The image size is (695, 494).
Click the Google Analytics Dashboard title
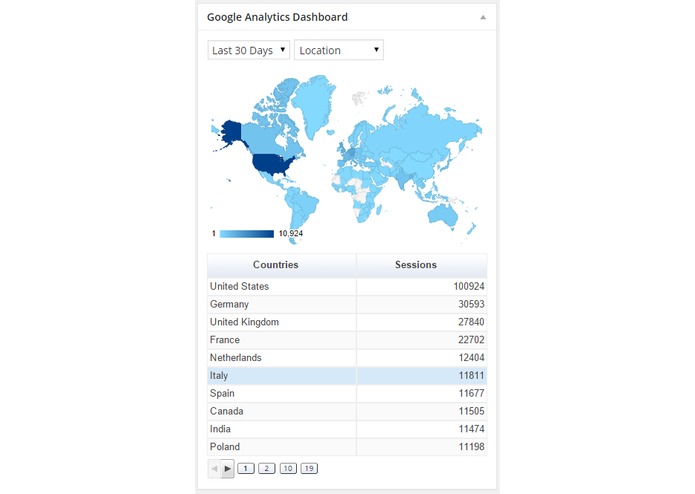point(277,17)
